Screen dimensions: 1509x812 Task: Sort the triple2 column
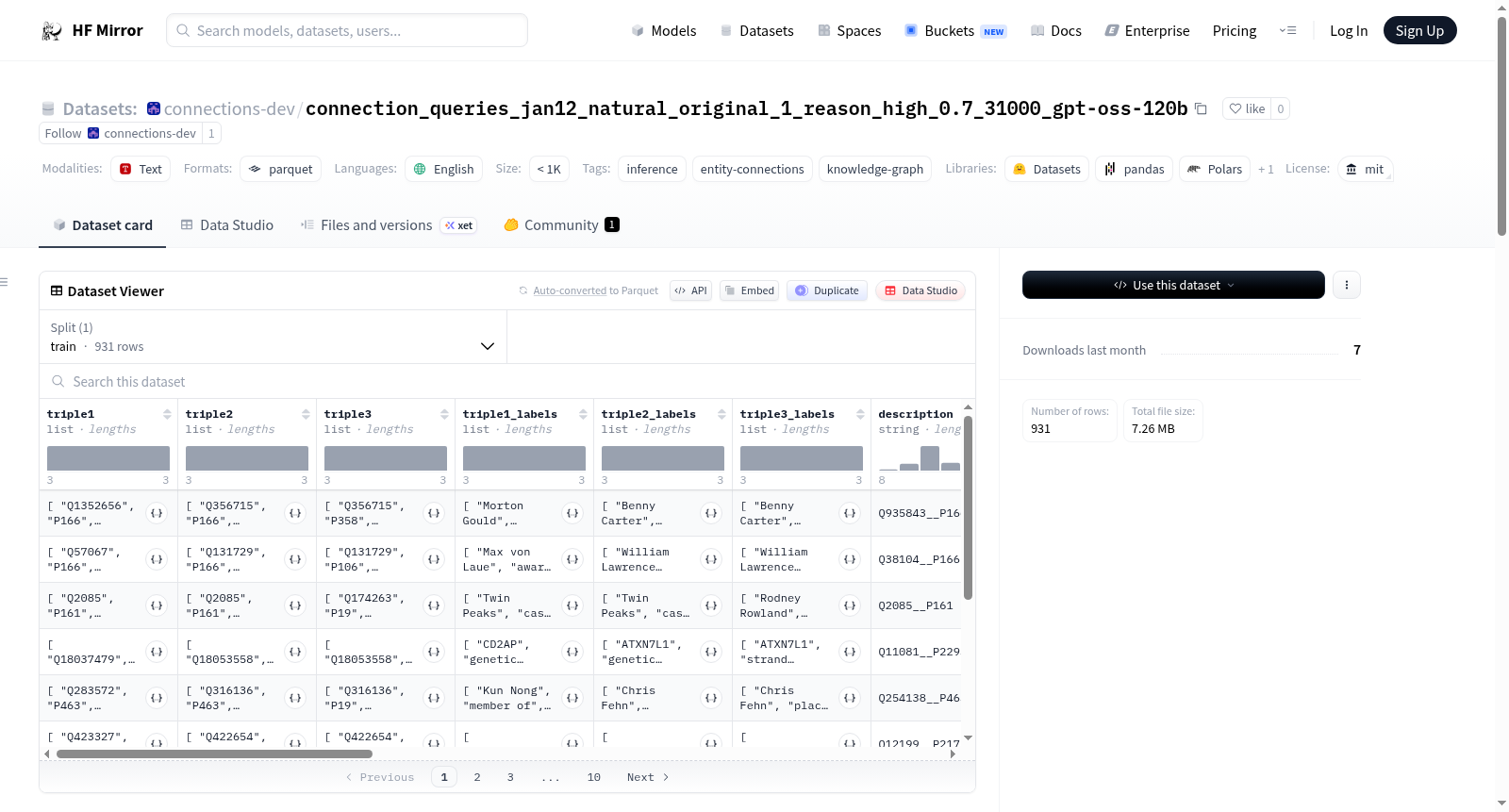click(x=306, y=414)
